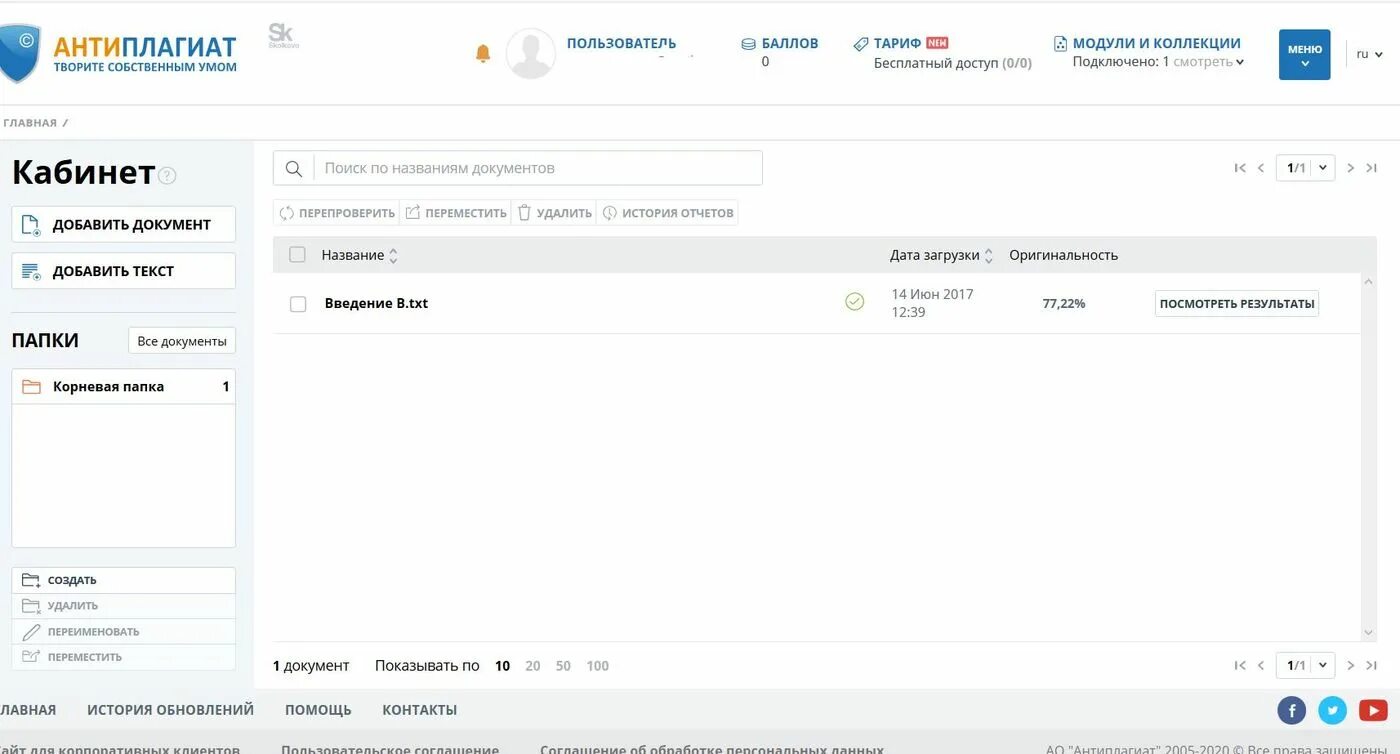Expand смотреть modules dropdown
Image resolution: width=1400 pixels, height=754 pixels.
1209,62
